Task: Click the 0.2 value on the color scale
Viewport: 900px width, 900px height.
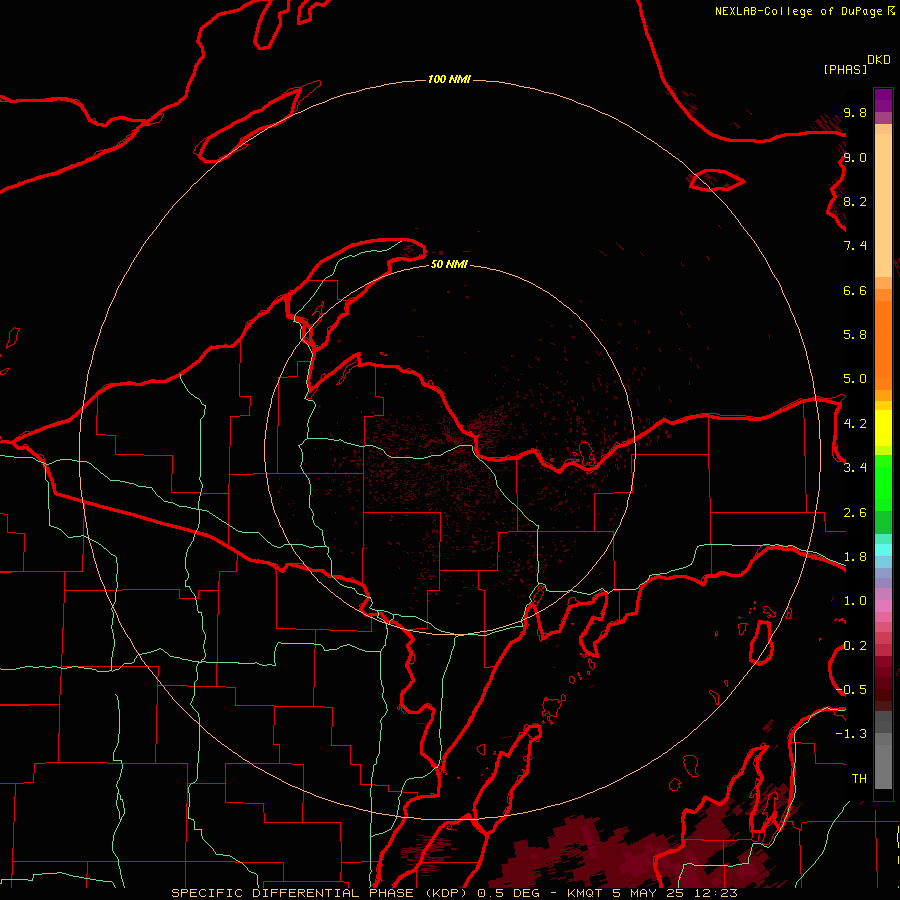Action: pos(855,646)
